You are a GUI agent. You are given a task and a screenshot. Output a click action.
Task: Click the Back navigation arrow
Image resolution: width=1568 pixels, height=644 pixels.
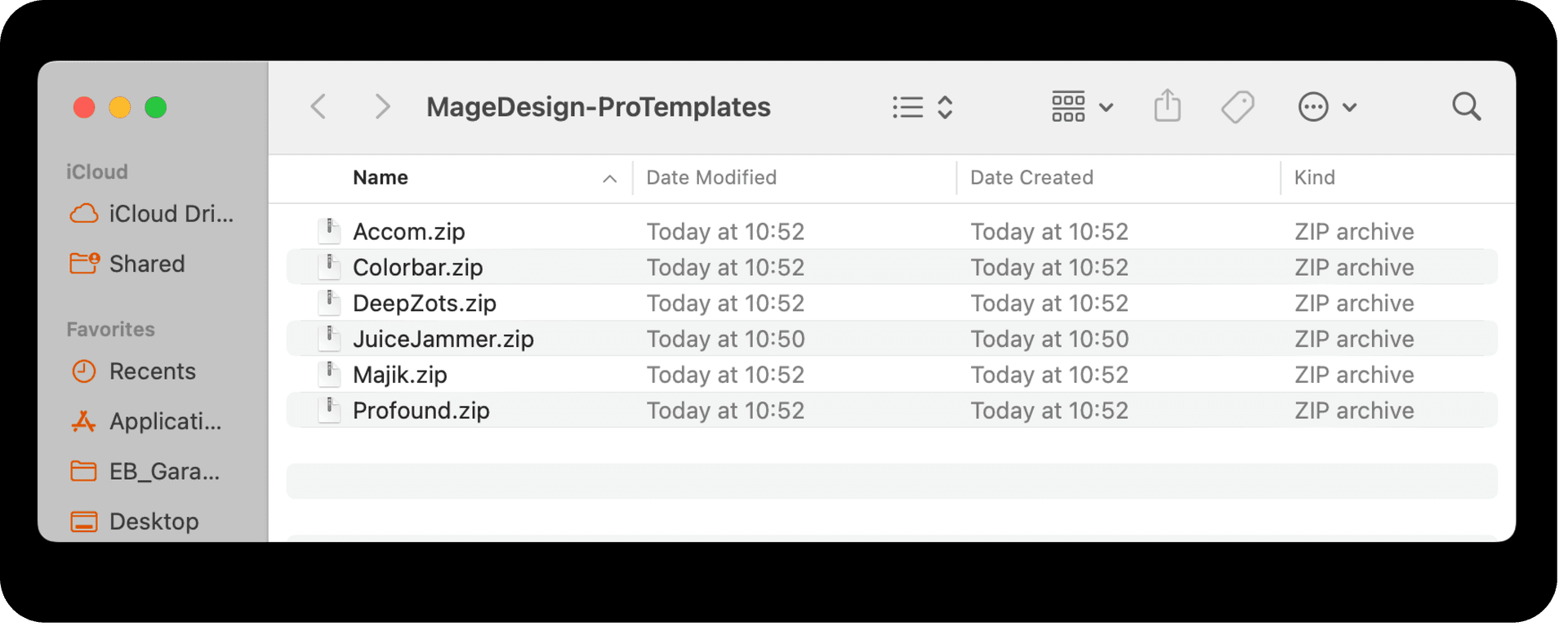(318, 106)
